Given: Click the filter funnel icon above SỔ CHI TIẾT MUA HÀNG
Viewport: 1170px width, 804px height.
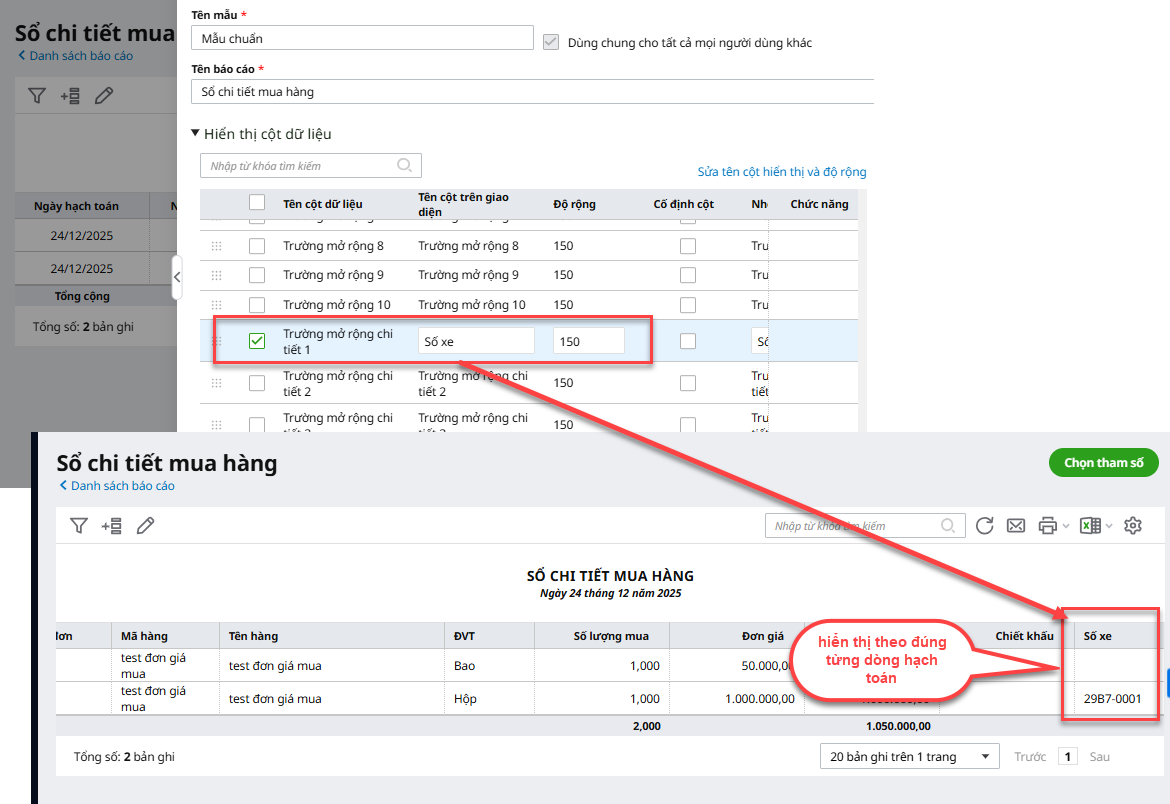Looking at the screenshot, I should point(79,526).
